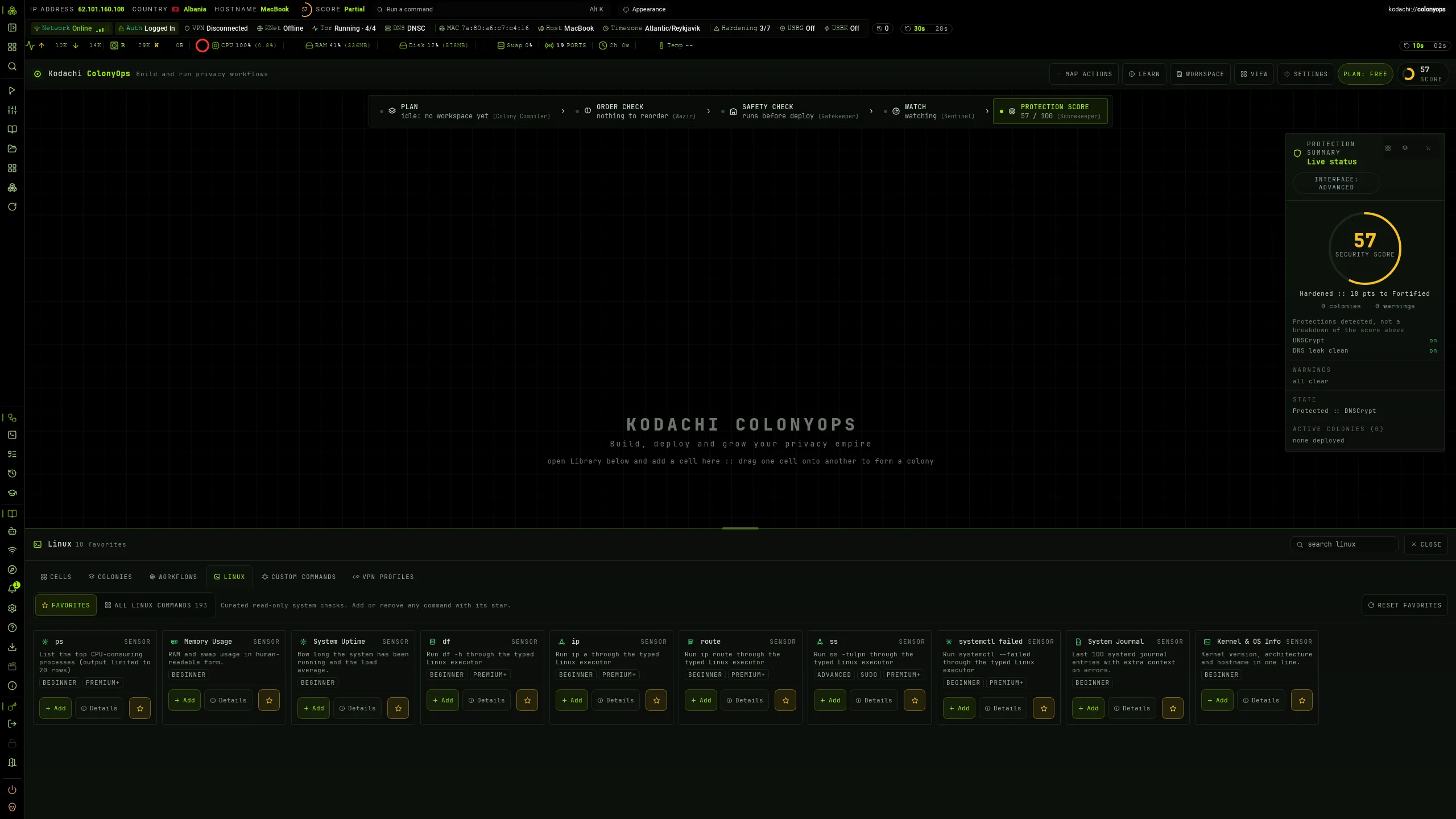1456x819 pixels.
Task: Toggle Interface: Advanced mode switch
Action: click(x=1336, y=183)
